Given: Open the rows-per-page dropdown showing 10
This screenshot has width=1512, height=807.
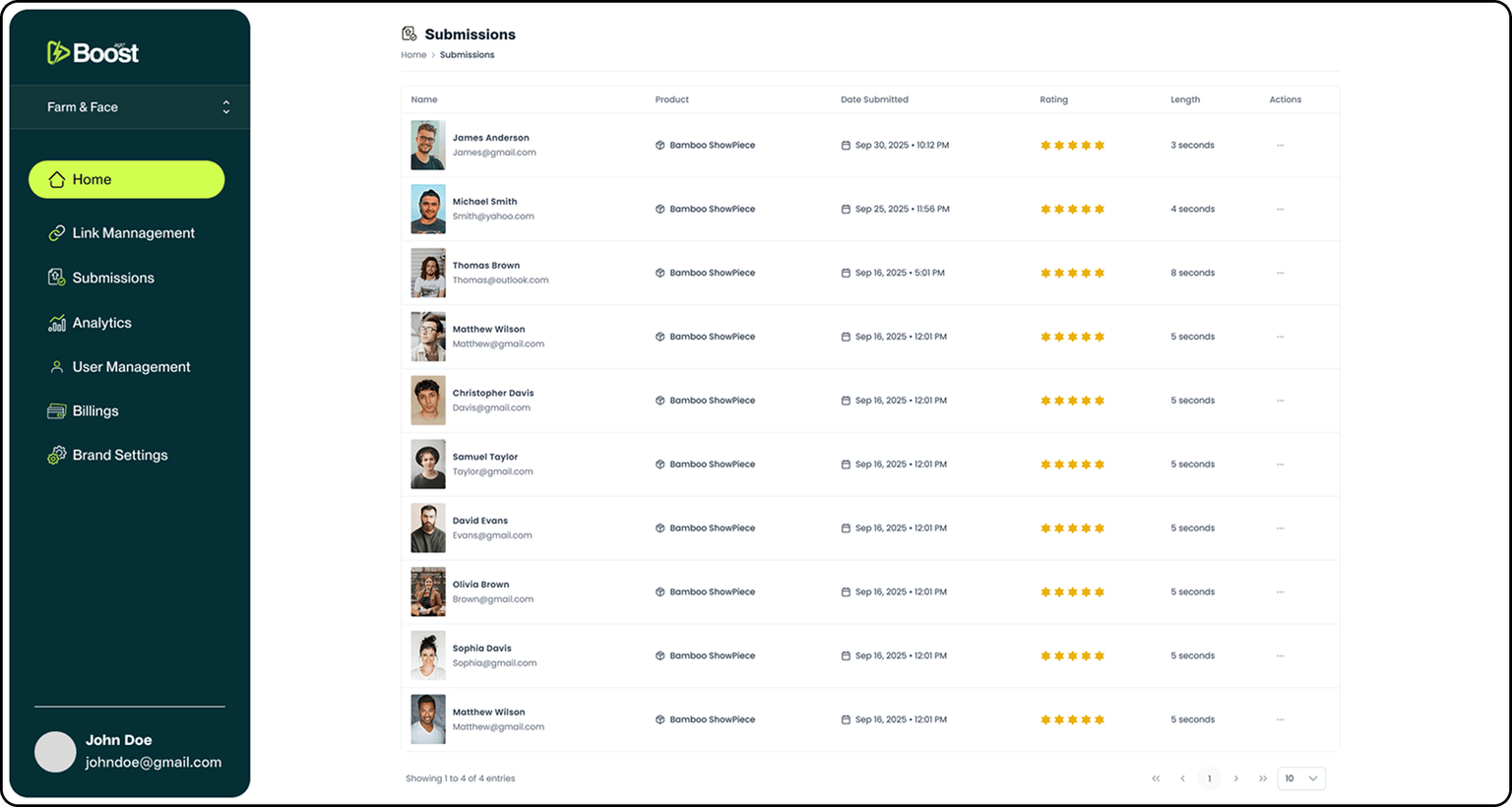Looking at the screenshot, I should point(1300,778).
